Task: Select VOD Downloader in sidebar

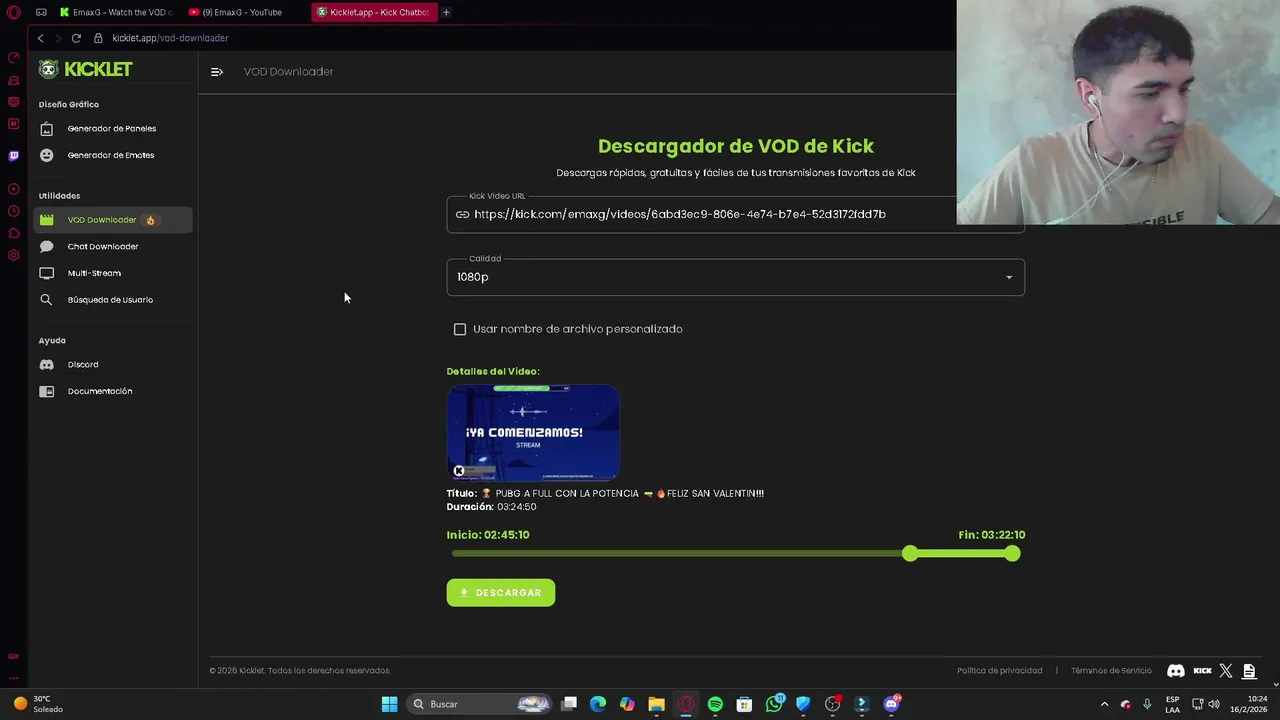Action: pyautogui.click(x=111, y=220)
